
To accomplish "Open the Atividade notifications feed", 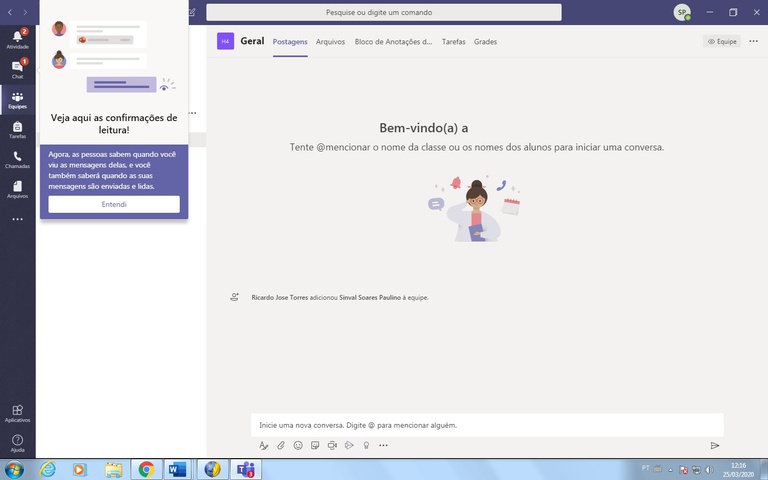I will (x=17, y=38).
